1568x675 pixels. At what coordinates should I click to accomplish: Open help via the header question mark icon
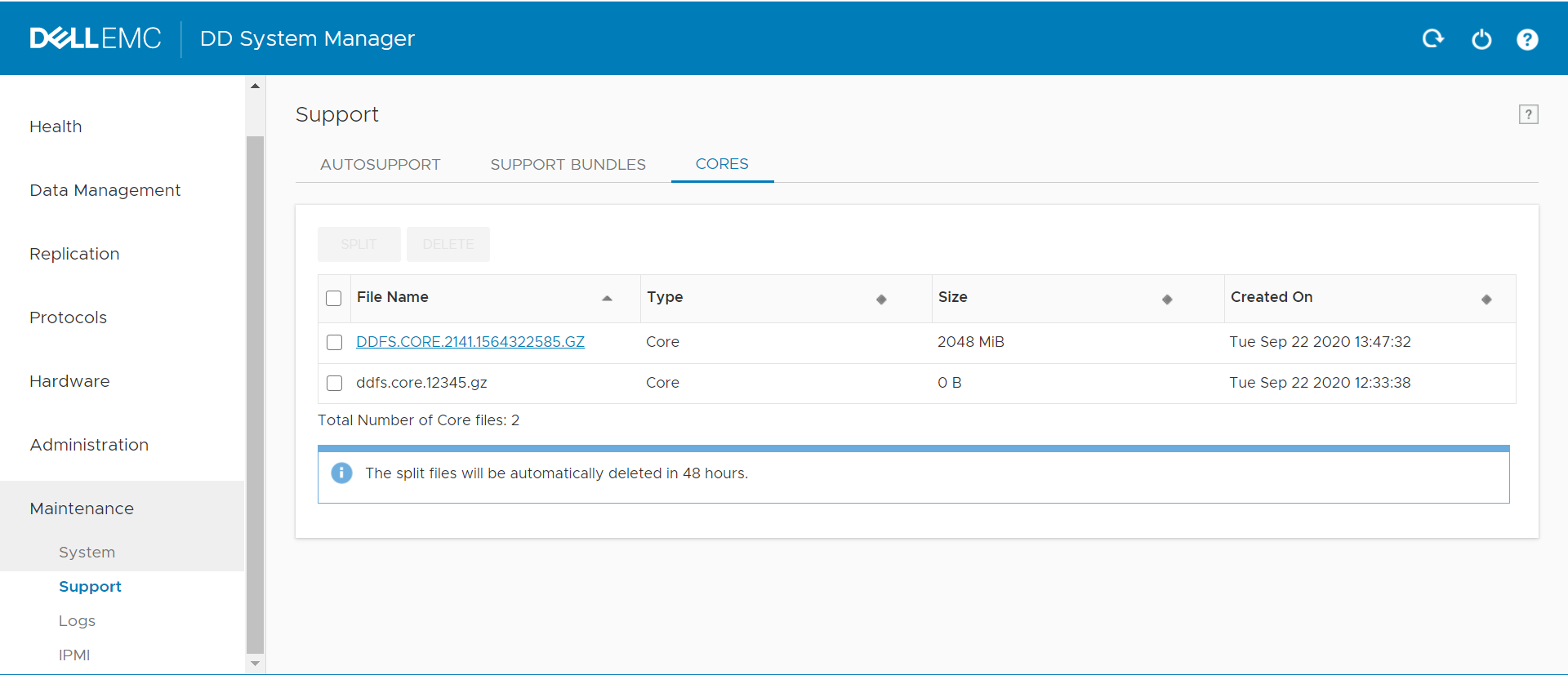coord(1527,39)
